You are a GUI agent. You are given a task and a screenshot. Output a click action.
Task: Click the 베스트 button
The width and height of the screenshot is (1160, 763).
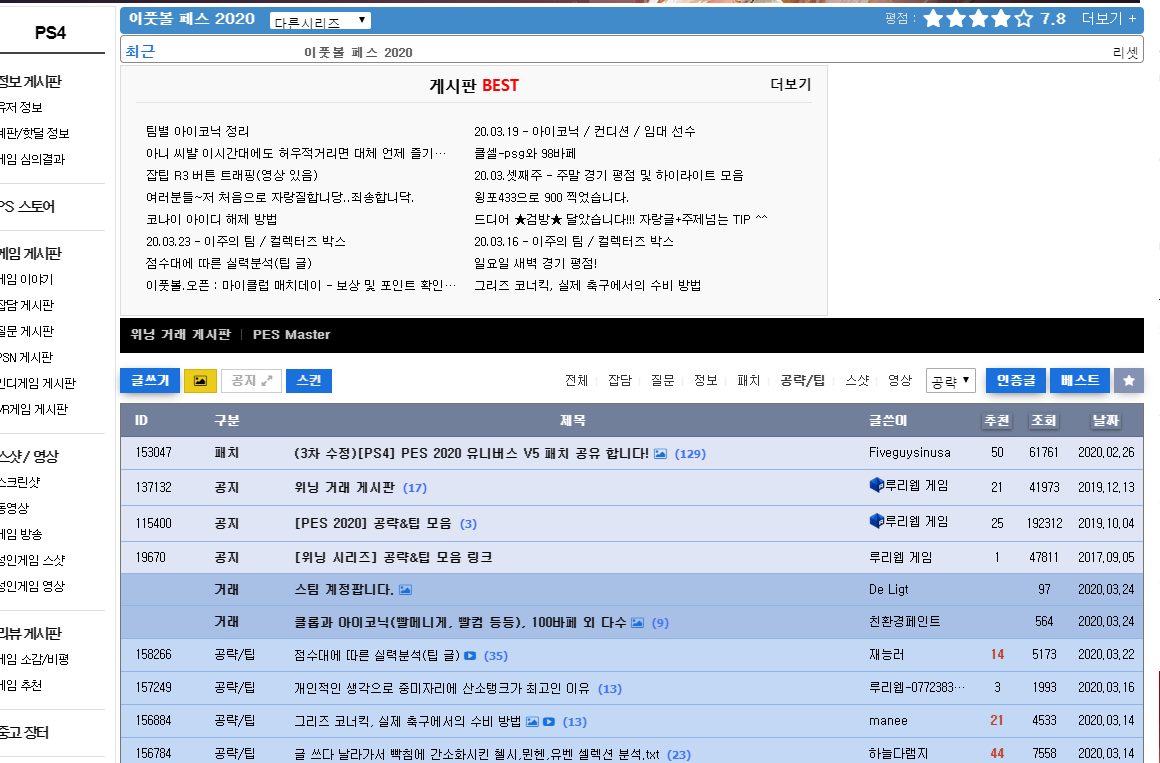point(1080,380)
